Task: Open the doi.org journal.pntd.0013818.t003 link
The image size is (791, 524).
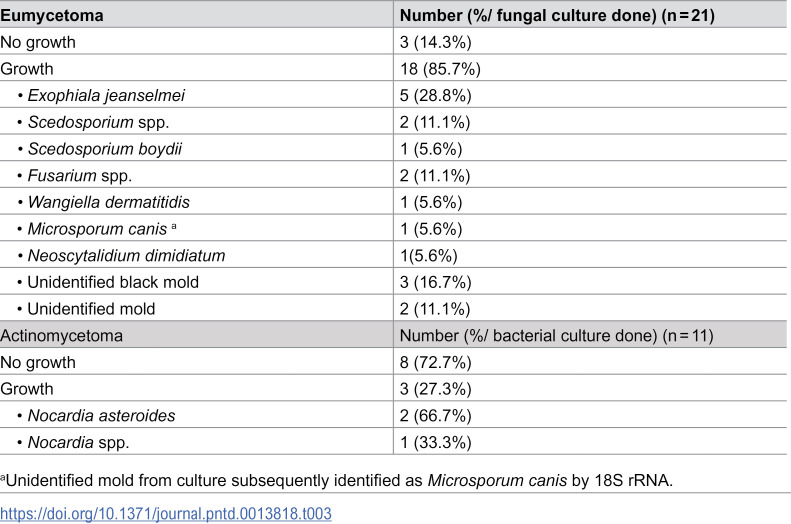Action: tap(166, 513)
